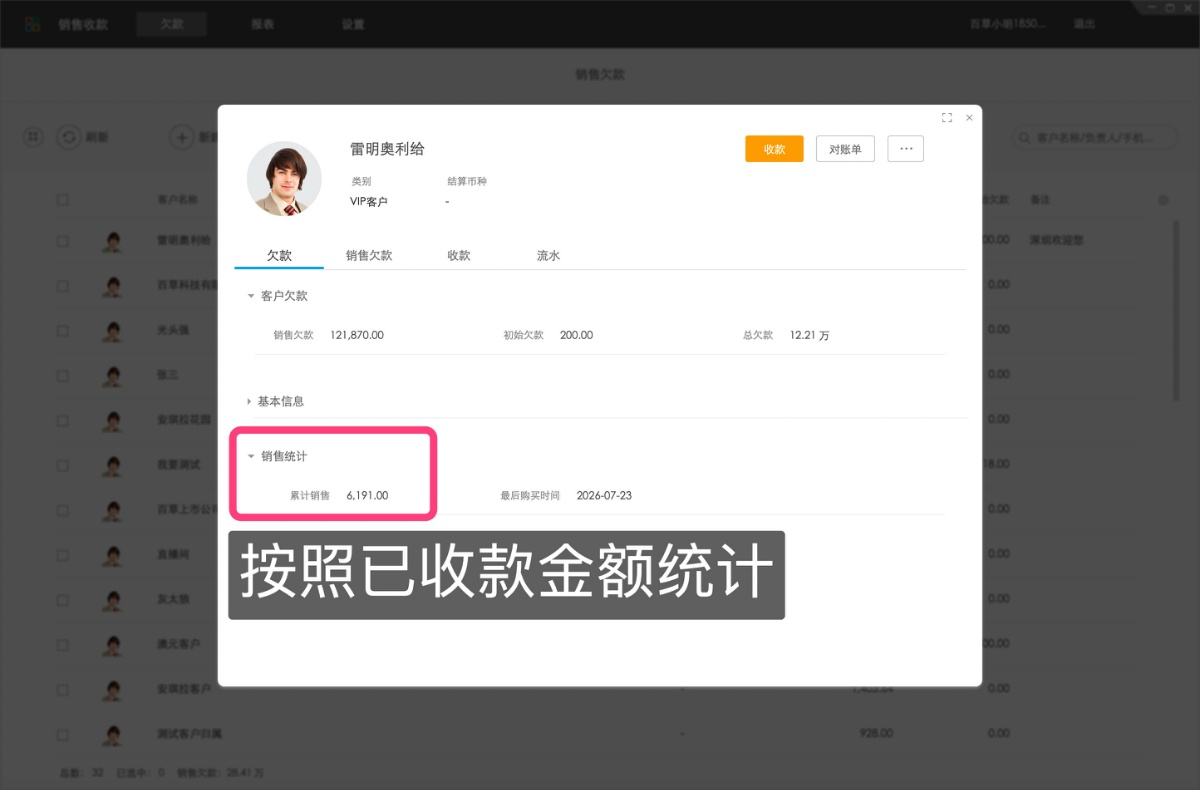1200x790 pixels.
Task: Tick the checkbox for row 灰太狼
Action: point(63,598)
